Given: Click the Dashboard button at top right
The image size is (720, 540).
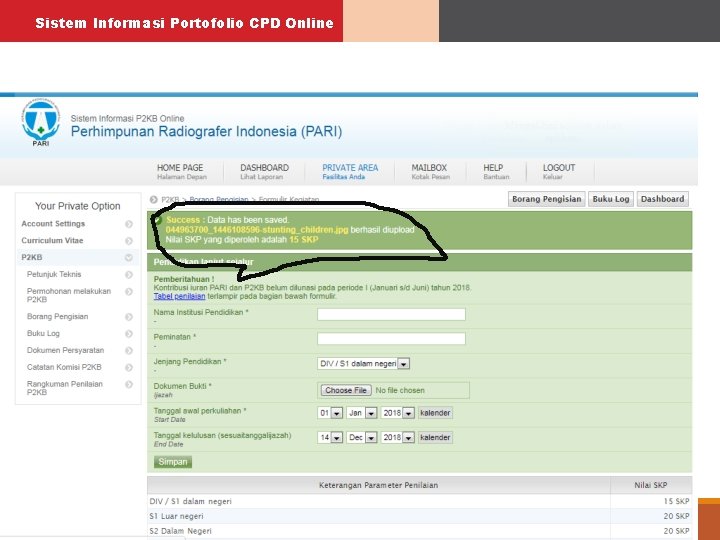Looking at the screenshot, I should pyautogui.click(x=662, y=199).
